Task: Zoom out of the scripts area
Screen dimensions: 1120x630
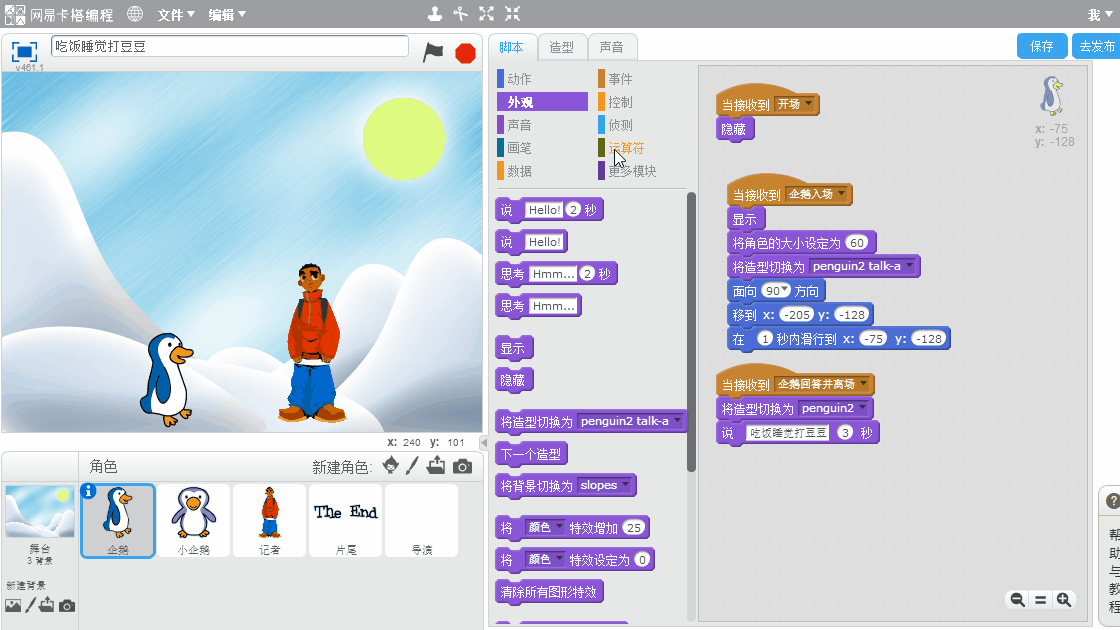Action: (x=1017, y=599)
